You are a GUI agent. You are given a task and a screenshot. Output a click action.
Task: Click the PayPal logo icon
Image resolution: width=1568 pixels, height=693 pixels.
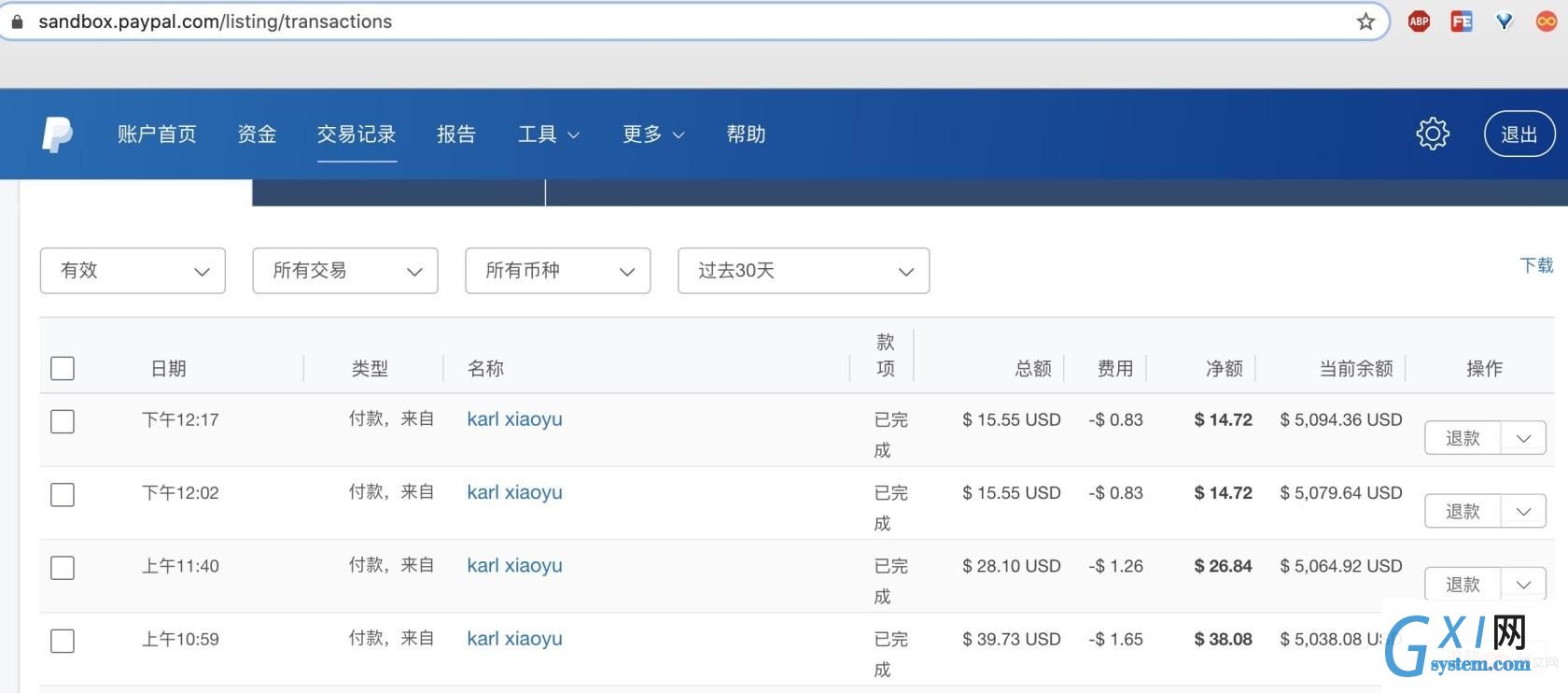pos(58,134)
